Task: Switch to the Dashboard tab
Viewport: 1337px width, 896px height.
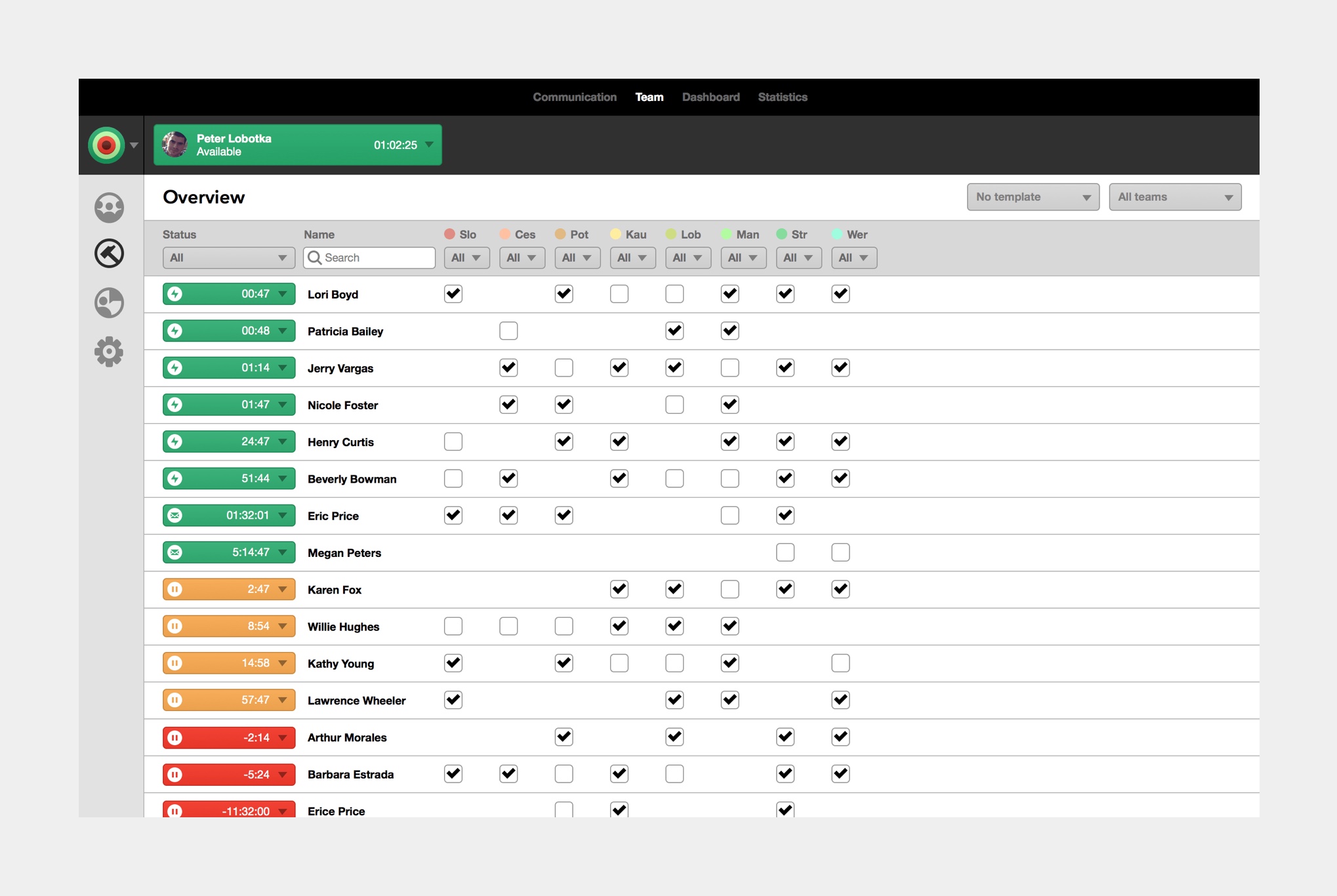Action: point(710,96)
